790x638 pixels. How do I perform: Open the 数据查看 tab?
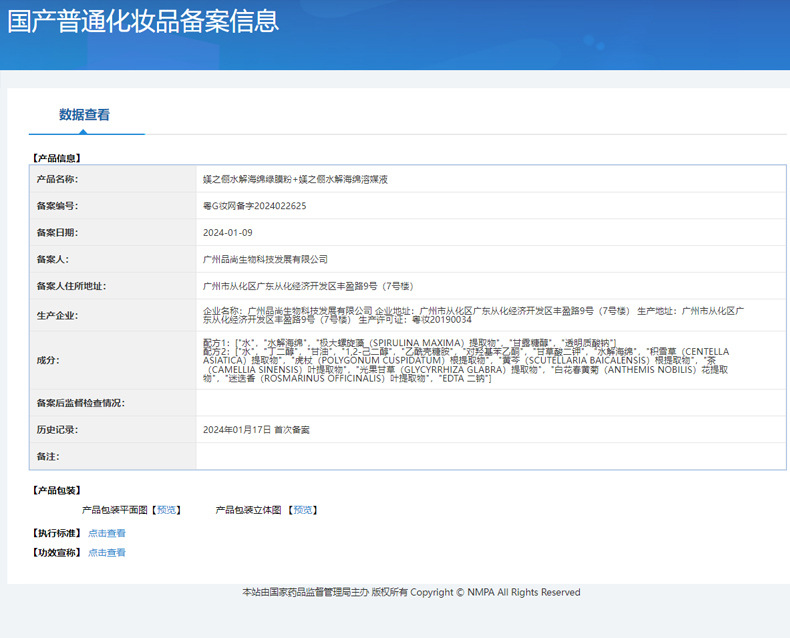84,115
